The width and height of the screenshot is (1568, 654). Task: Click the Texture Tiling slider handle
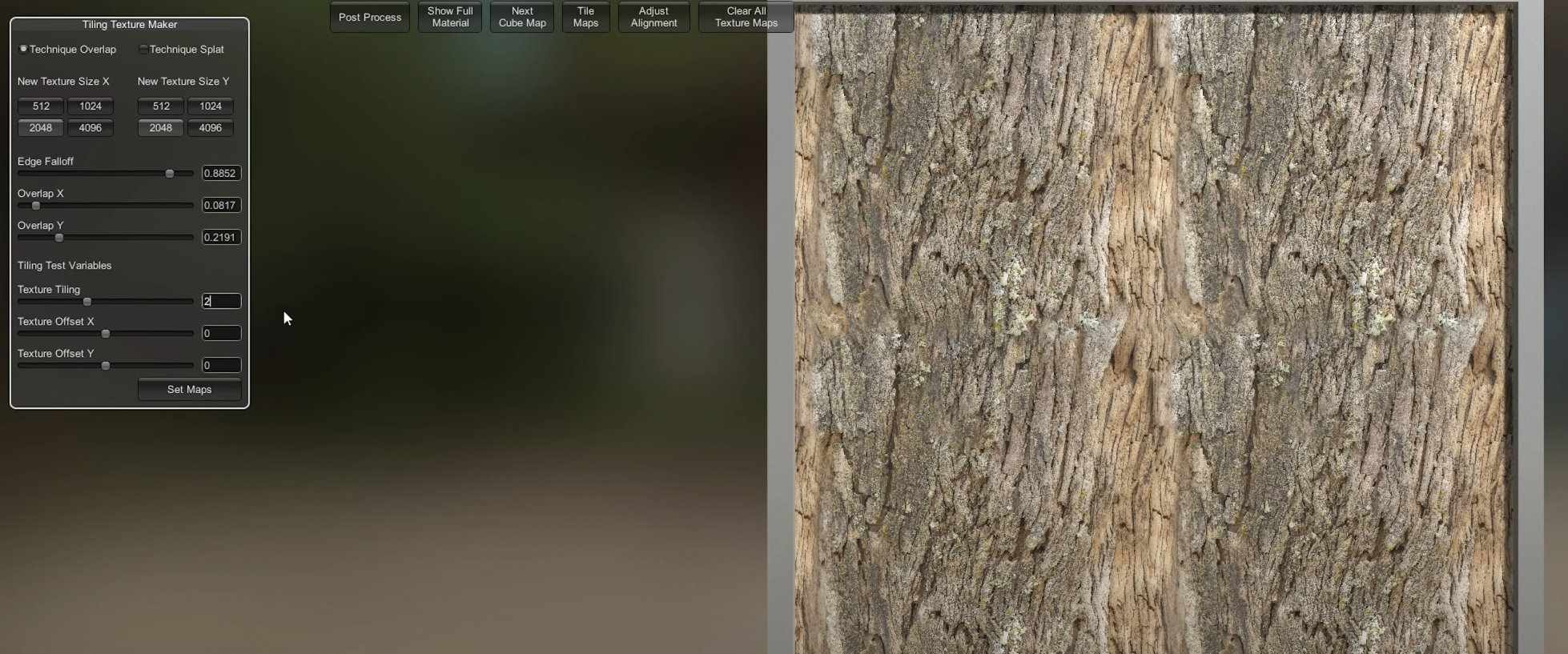pyautogui.click(x=87, y=302)
